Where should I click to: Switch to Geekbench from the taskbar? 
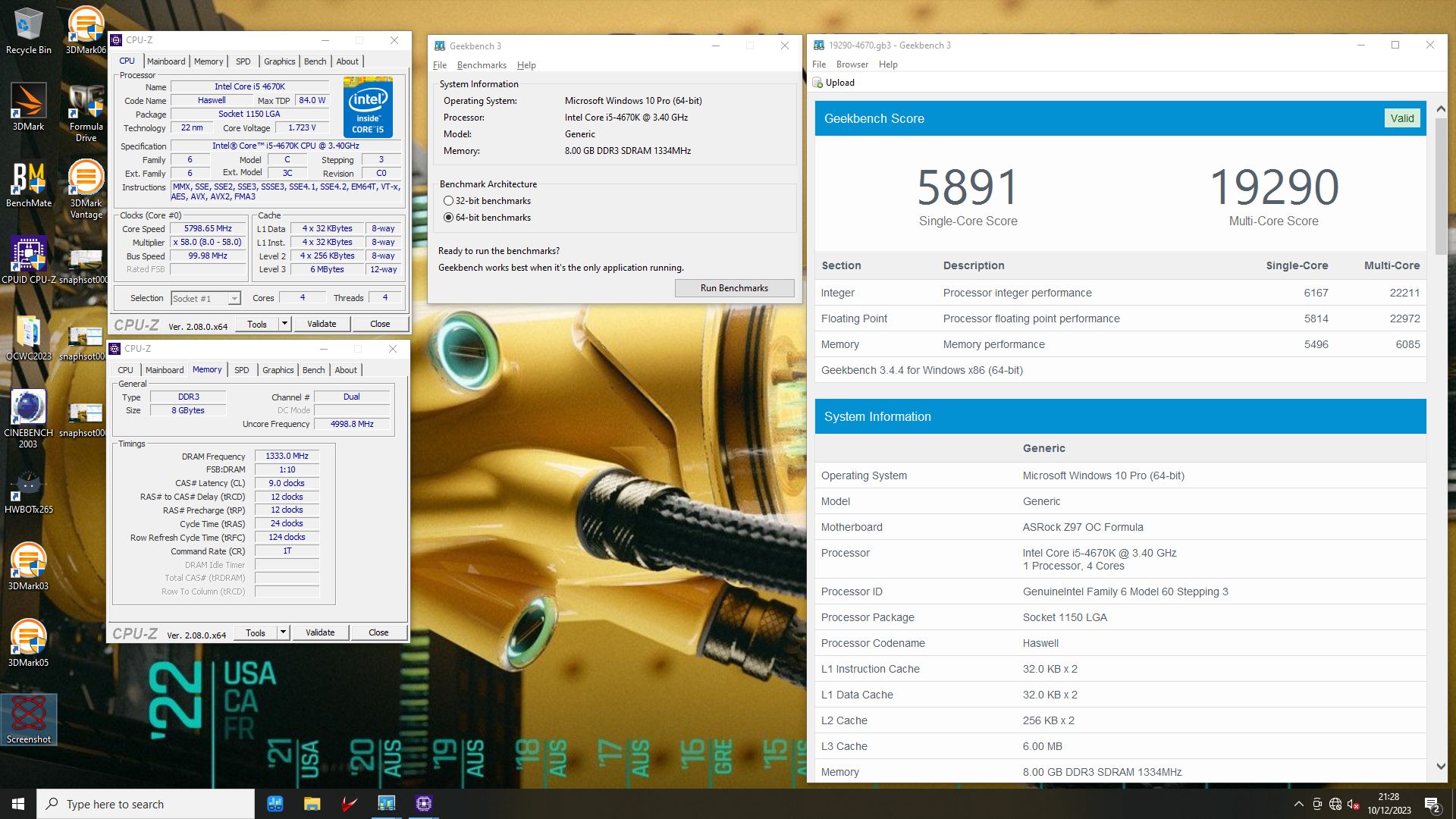pyautogui.click(x=386, y=804)
